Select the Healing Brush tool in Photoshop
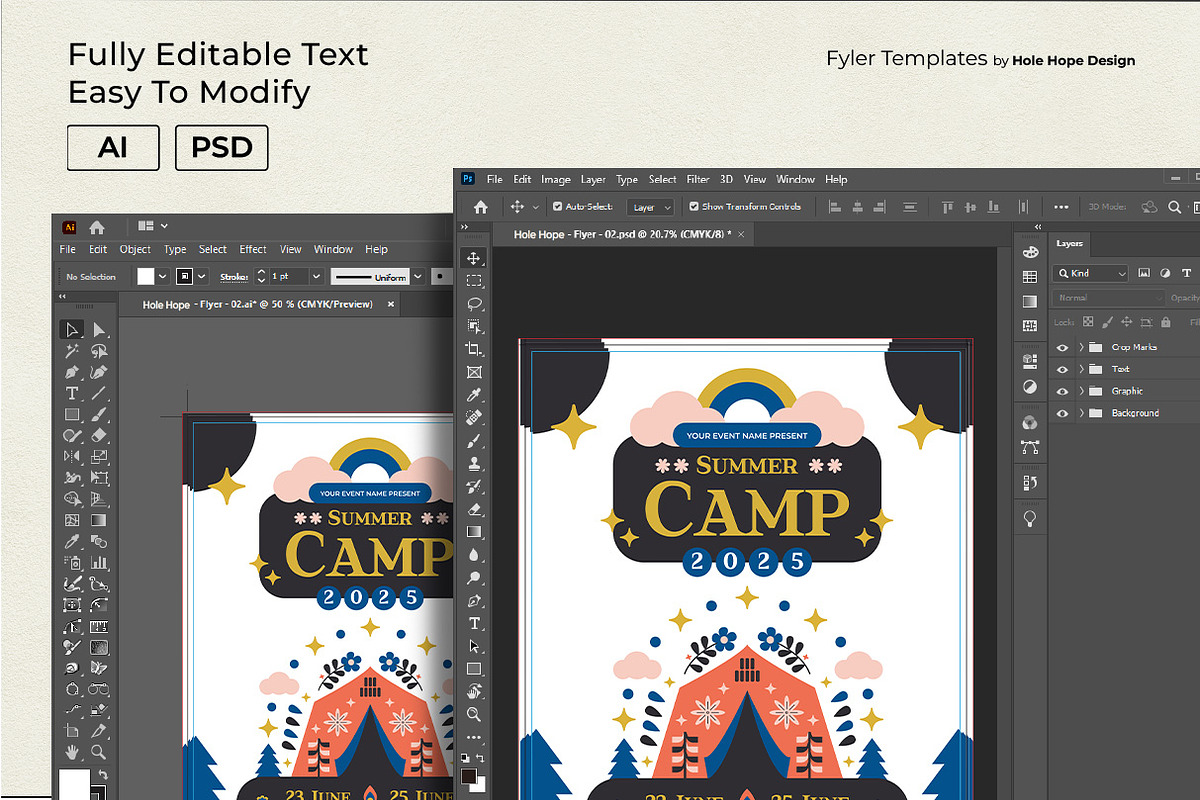This screenshot has width=1200, height=800. click(x=474, y=417)
